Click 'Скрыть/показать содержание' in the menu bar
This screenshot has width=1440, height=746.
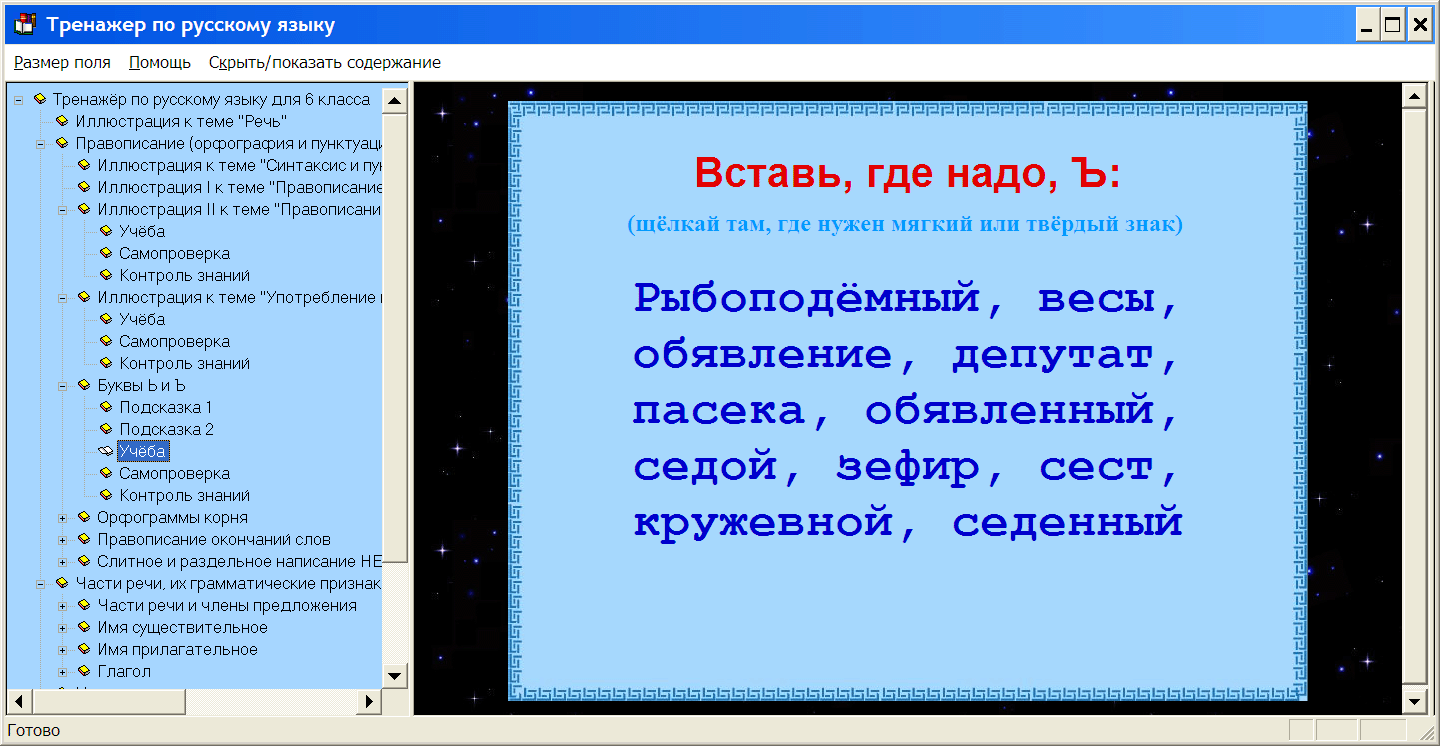point(324,62)
